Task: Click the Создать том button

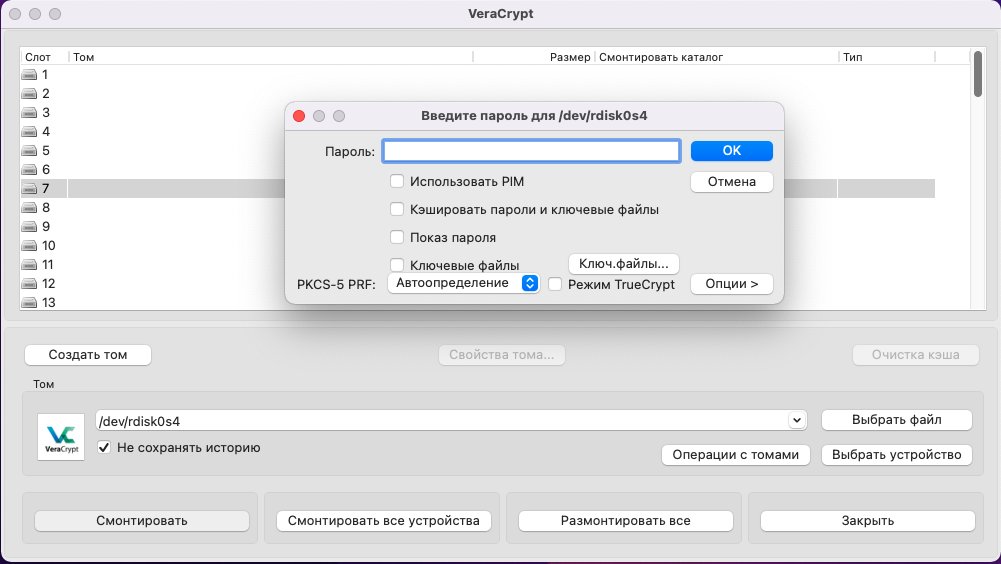Action: tap(88, 354)
